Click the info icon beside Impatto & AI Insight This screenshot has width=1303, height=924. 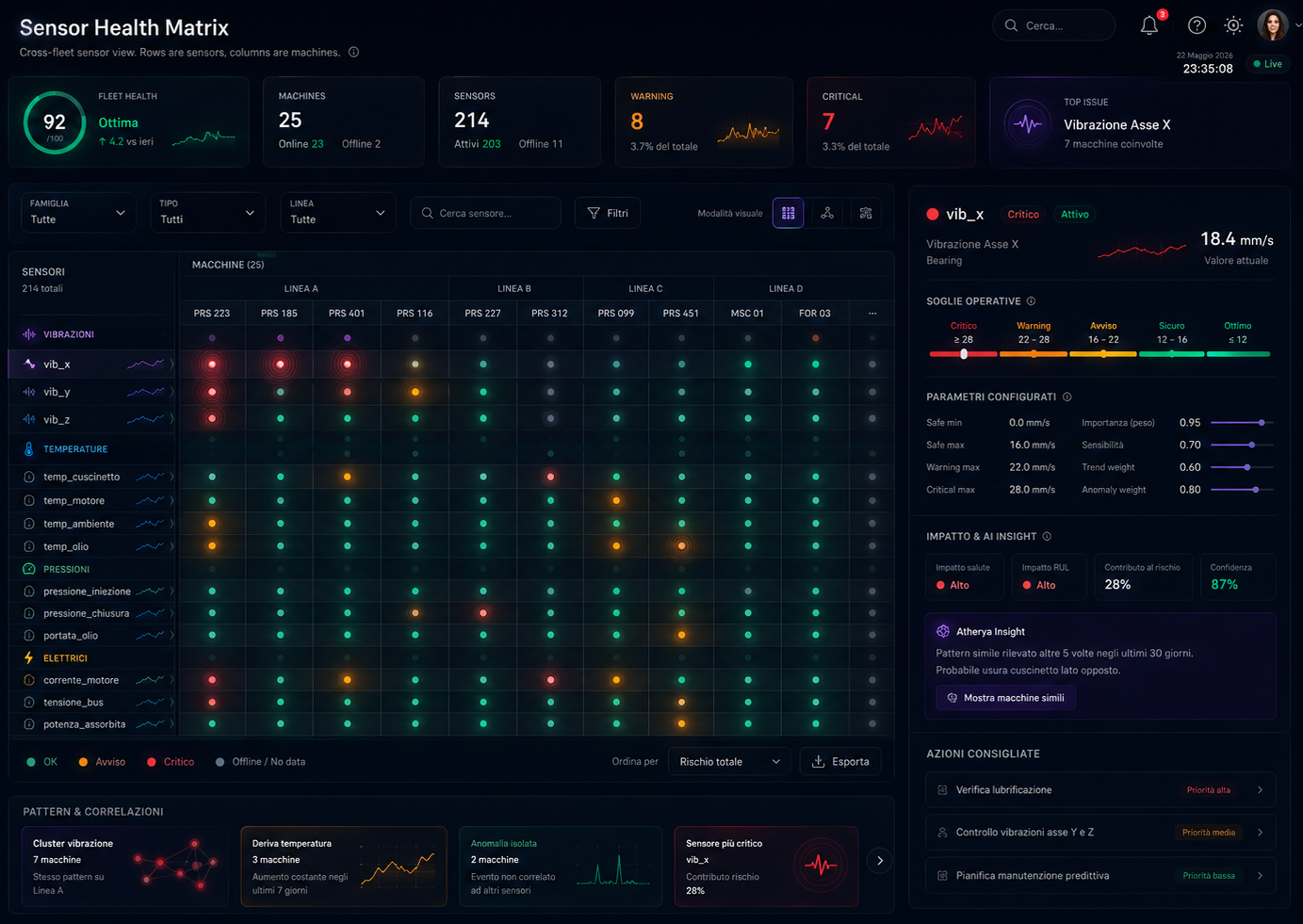1047,537
